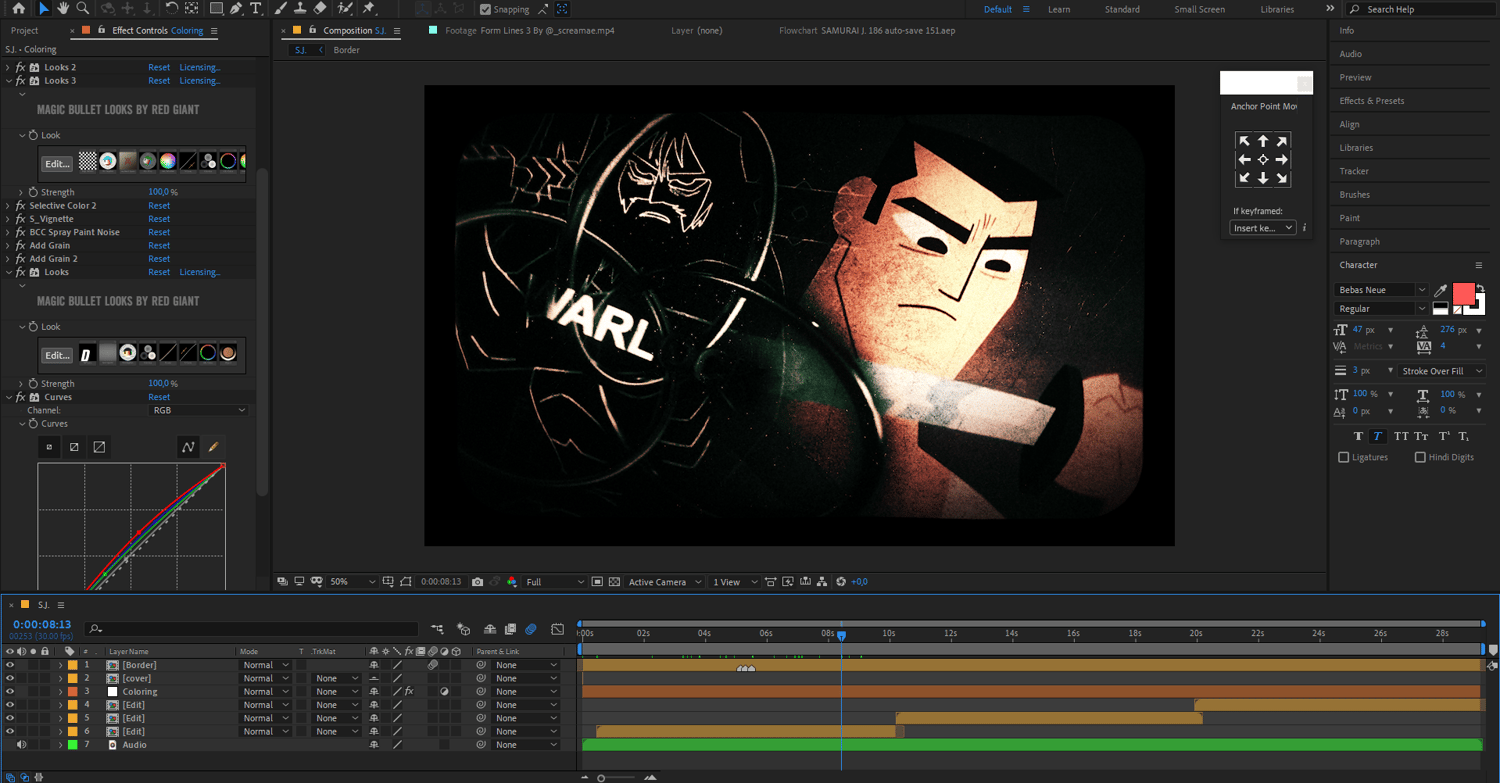
Task: Hide the Coloring layer with its eye icon
Action: click(x=10, y=692)
